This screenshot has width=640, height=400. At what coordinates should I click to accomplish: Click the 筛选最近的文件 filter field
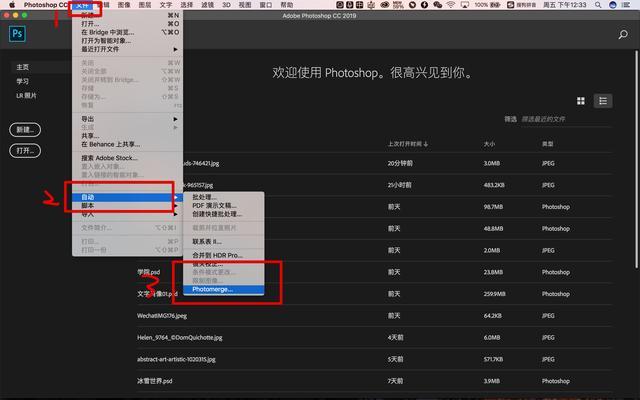point(567,119)
